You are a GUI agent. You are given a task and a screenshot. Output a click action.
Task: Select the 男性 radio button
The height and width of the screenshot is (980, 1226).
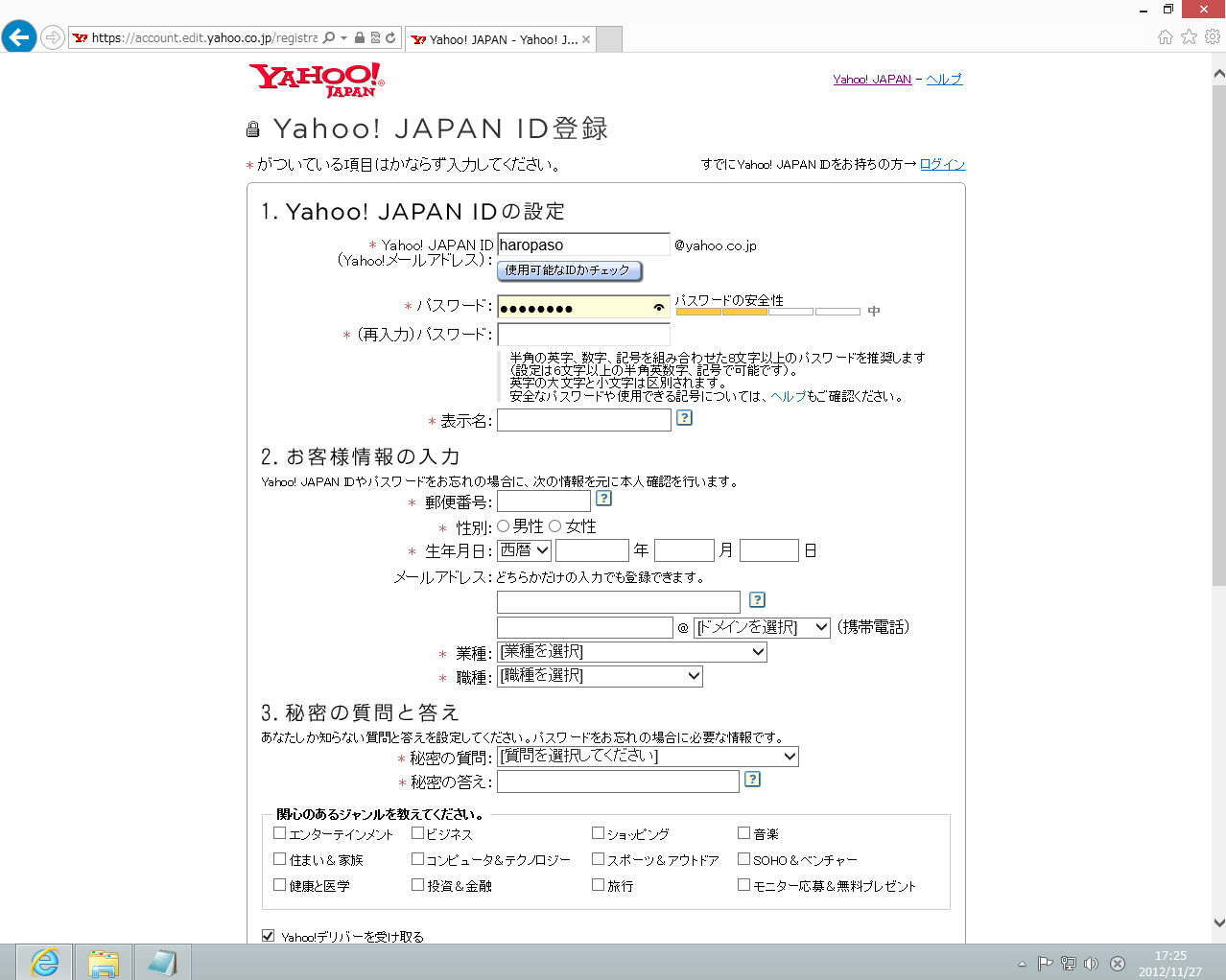pyautogui.click(x=503, y=525)
